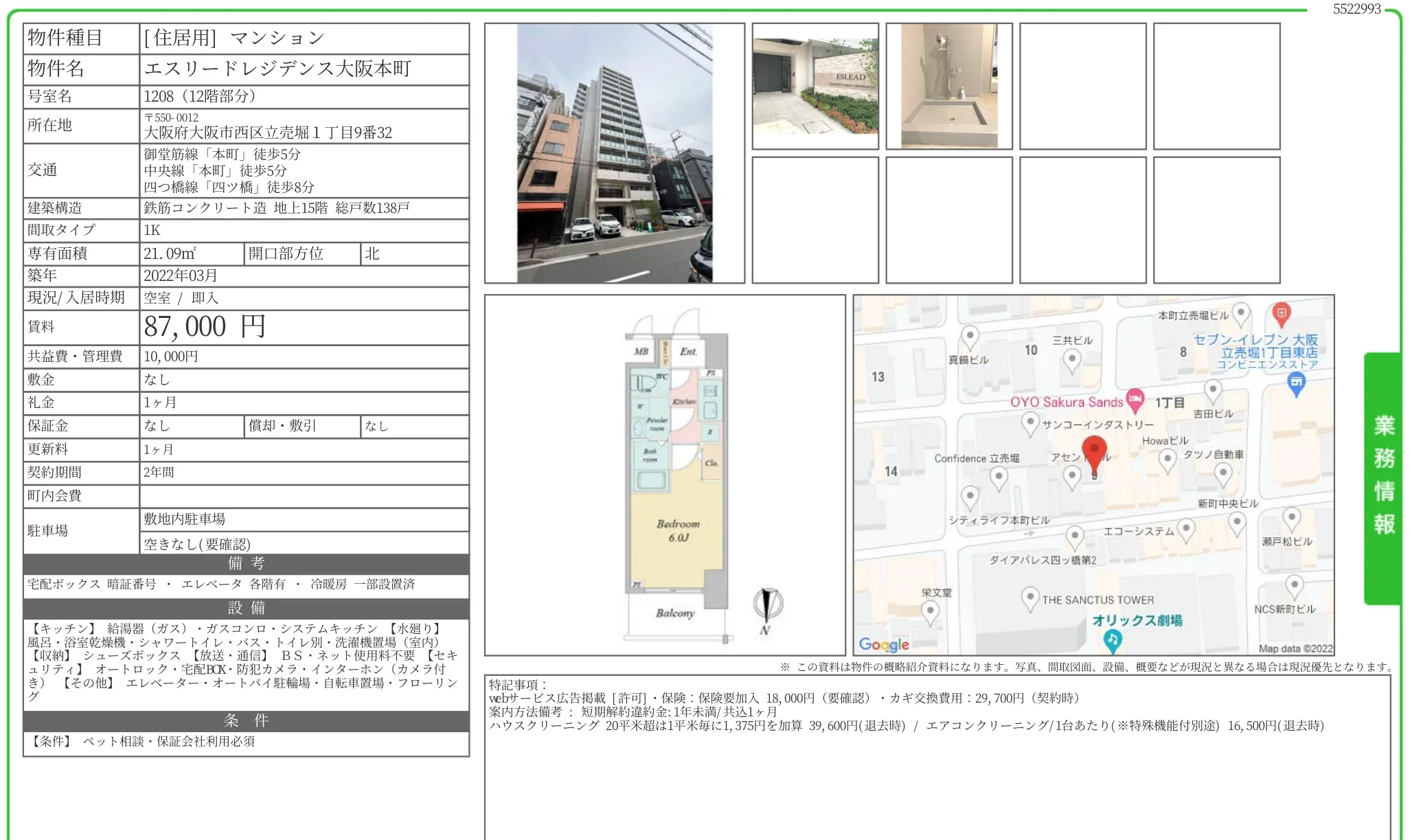Click the structure 鉄筋コンクリート造 text
The image size is (1412, 840).
(205, 208)
